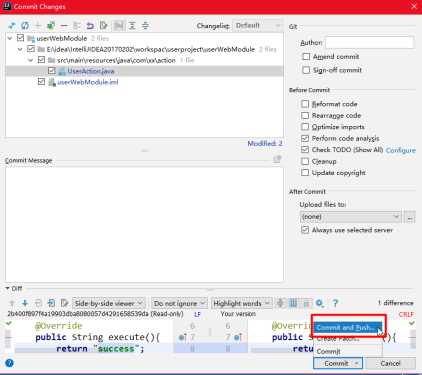Go to previous difference arrow
The image size is (422, 375).
[12, 303]
